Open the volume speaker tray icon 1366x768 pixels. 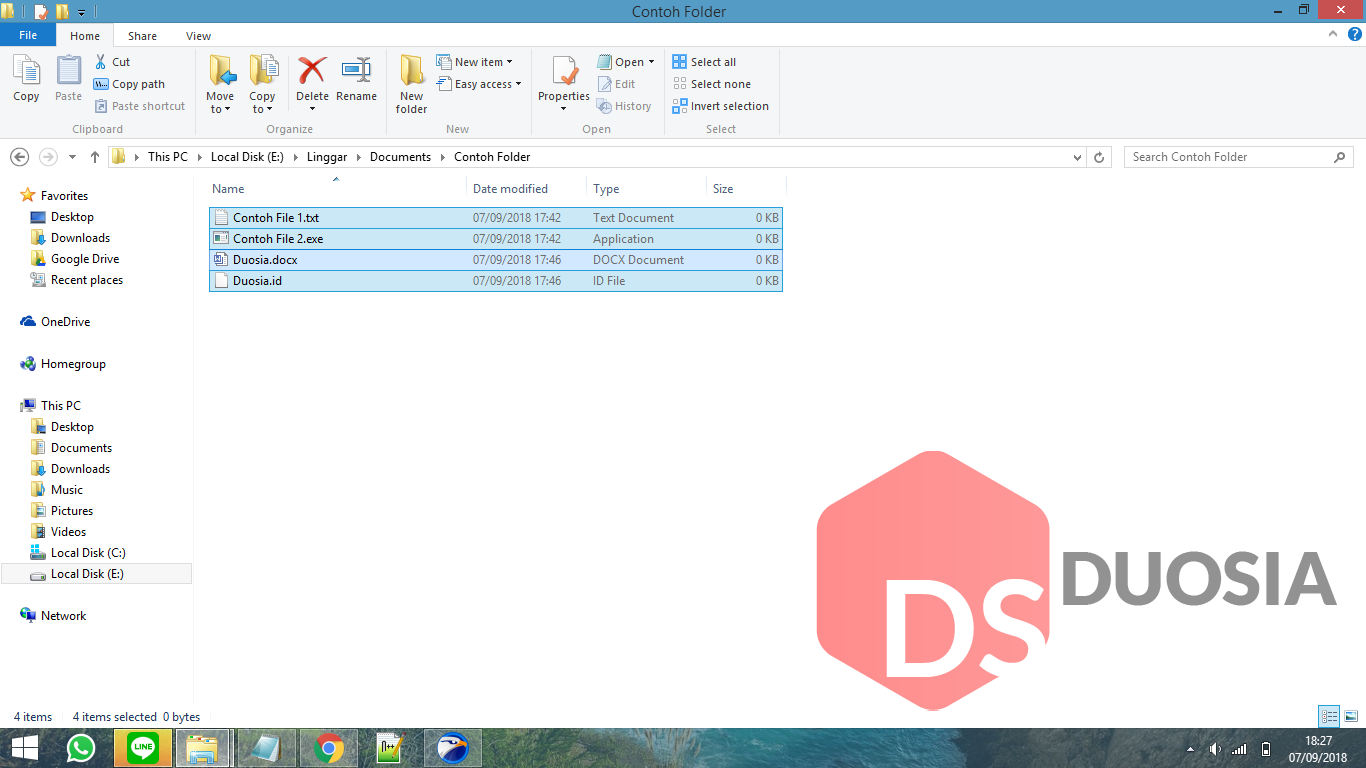click(x=1215, y=749)
